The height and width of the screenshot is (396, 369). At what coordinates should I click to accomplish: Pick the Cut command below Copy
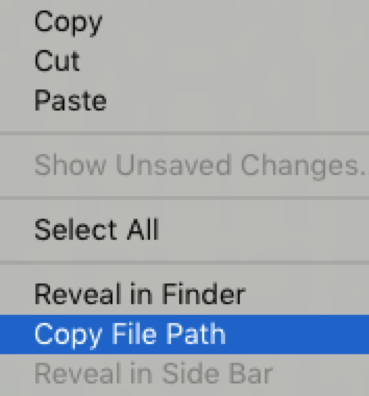click(x=184, y=61)
